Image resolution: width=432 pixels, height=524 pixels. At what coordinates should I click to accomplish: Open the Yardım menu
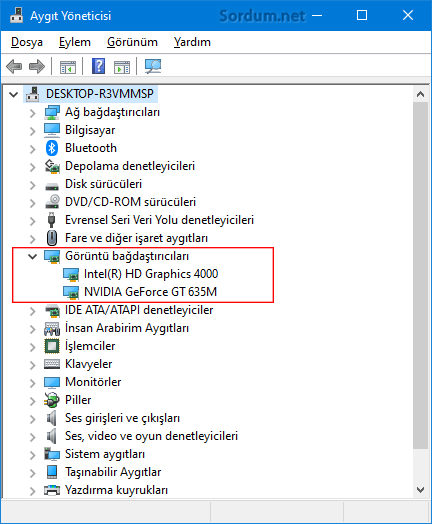click(x=192, y=42)
